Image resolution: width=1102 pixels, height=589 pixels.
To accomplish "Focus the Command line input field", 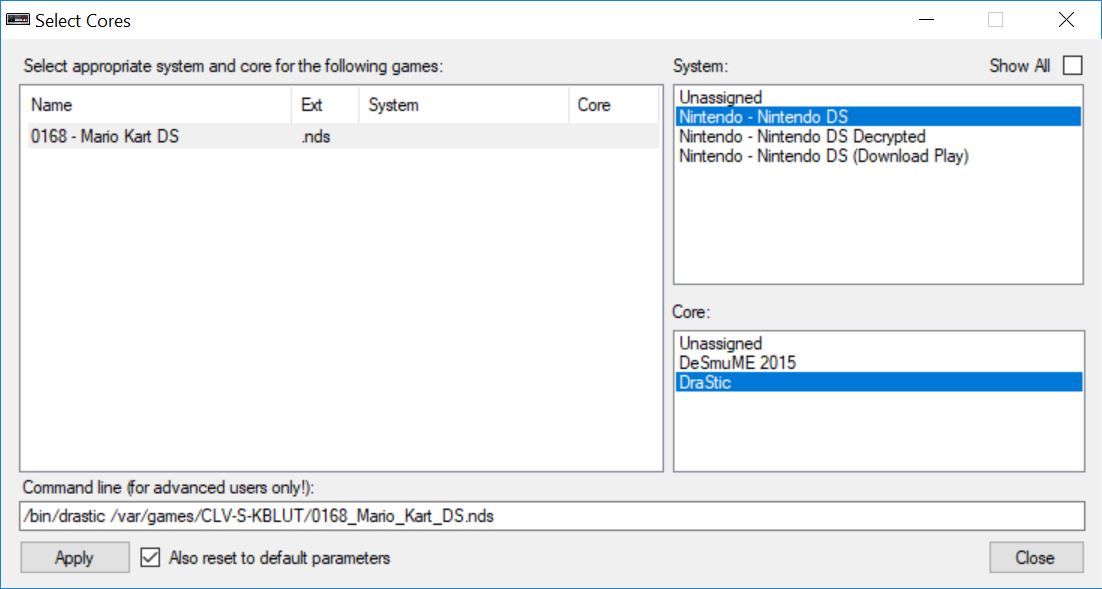I will [x=552, y=516].
